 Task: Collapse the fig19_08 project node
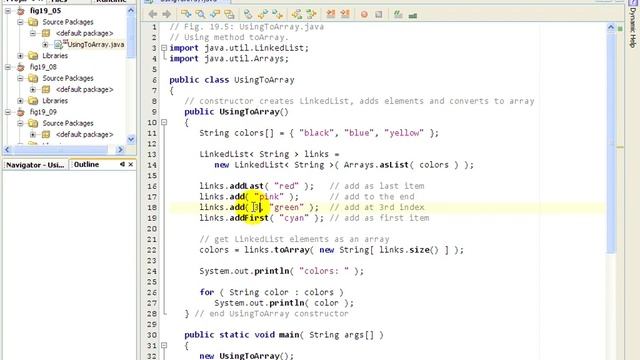(x=8, y=67)
